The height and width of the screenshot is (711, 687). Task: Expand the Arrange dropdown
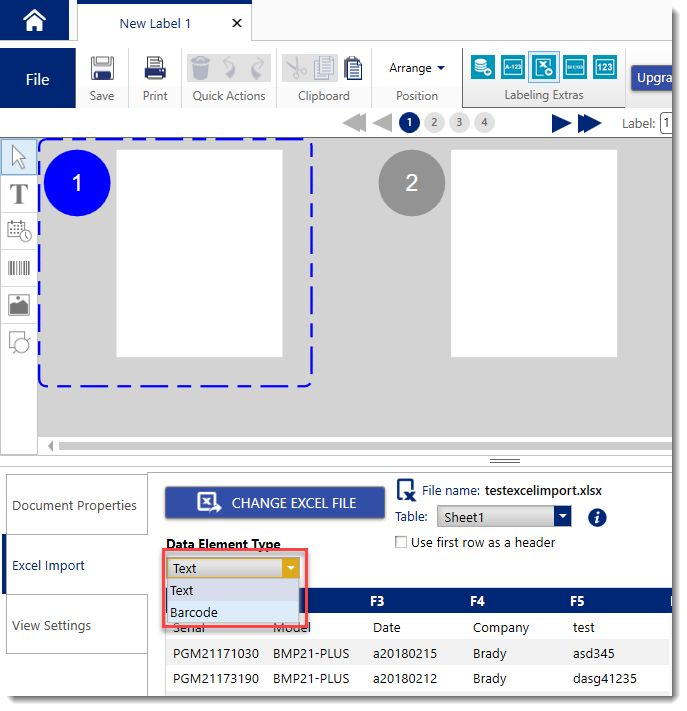point(417,68)
